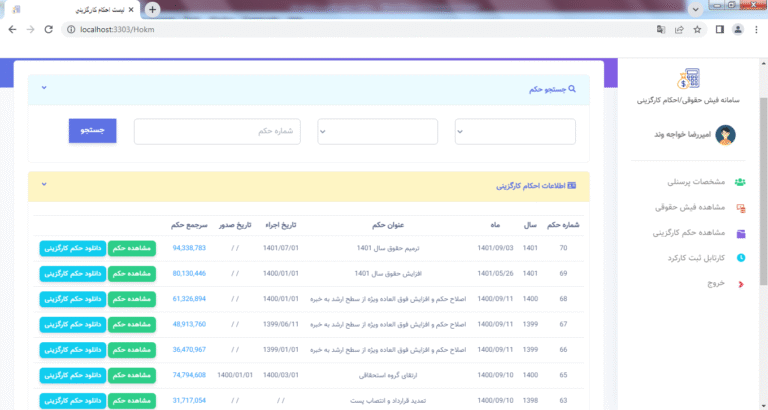Click the purple جستجو search button
The width and height of the screenshot is (768, 410).
pyautogui.click(x=93, y=131)
